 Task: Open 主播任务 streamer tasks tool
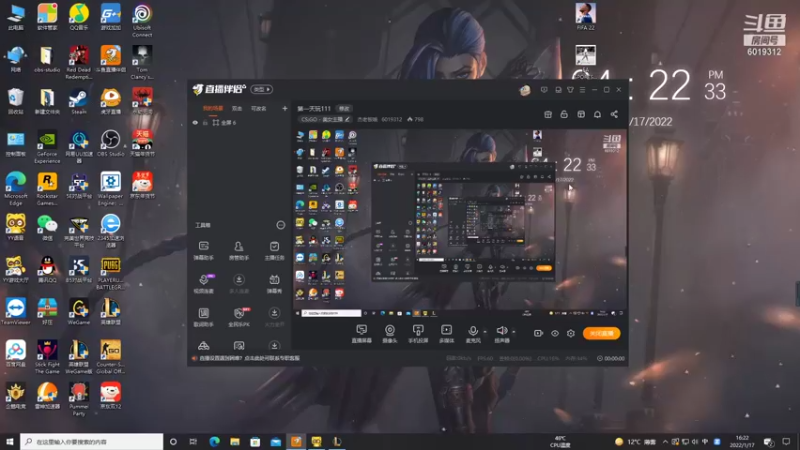coord(274,251)
